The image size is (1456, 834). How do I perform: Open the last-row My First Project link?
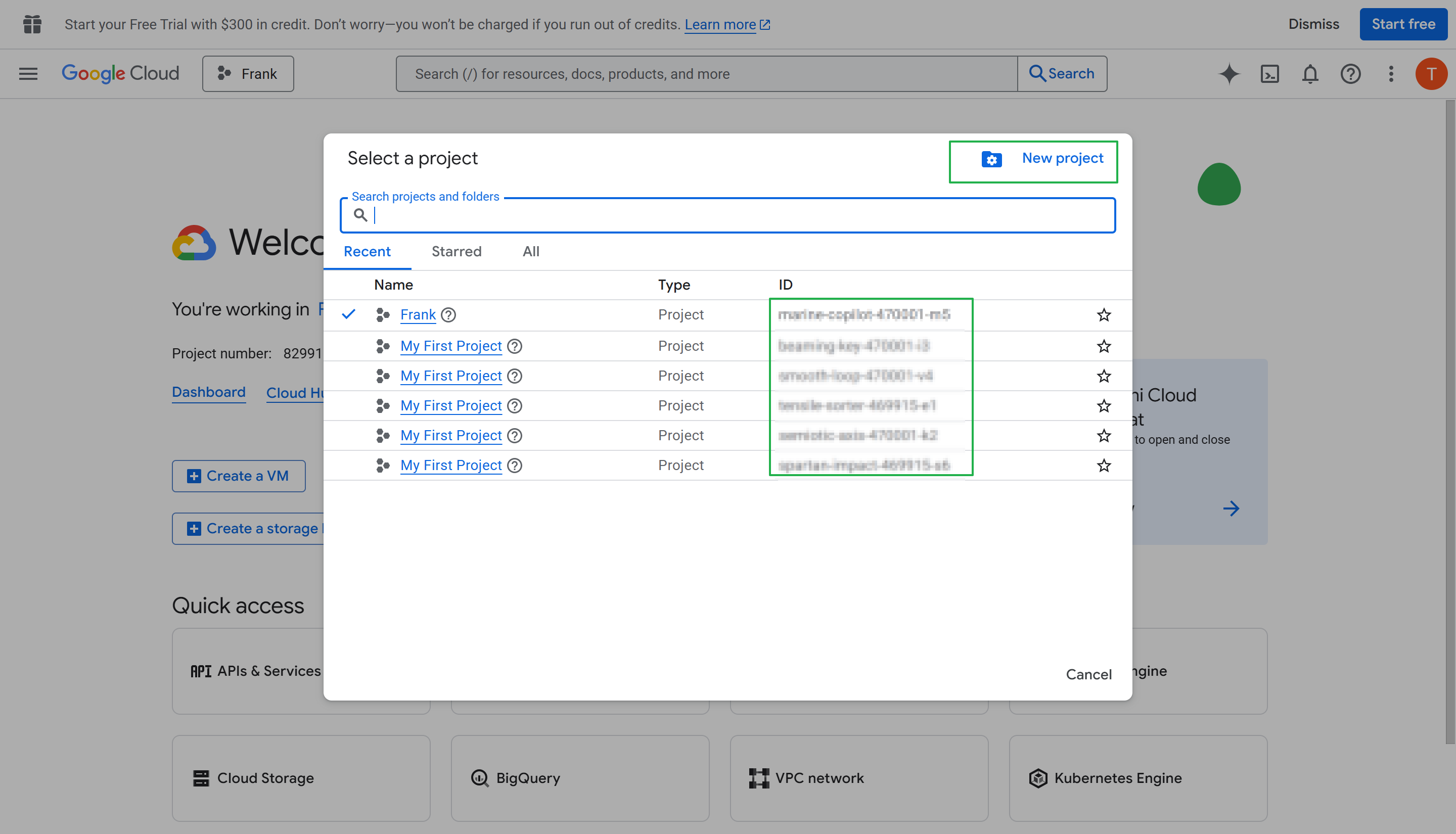point(451,465)
